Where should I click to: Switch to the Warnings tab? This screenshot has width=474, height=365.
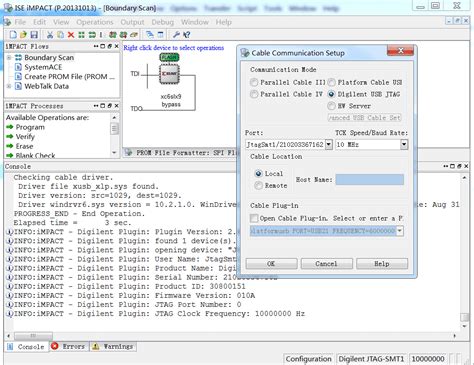113,347
